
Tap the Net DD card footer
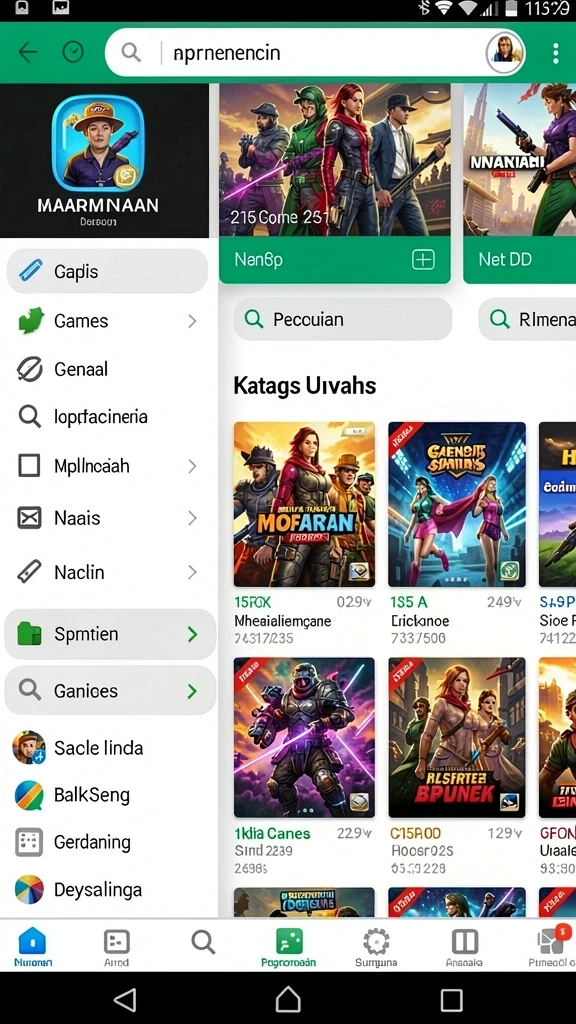pyautogui.click(x=520, y=260)
